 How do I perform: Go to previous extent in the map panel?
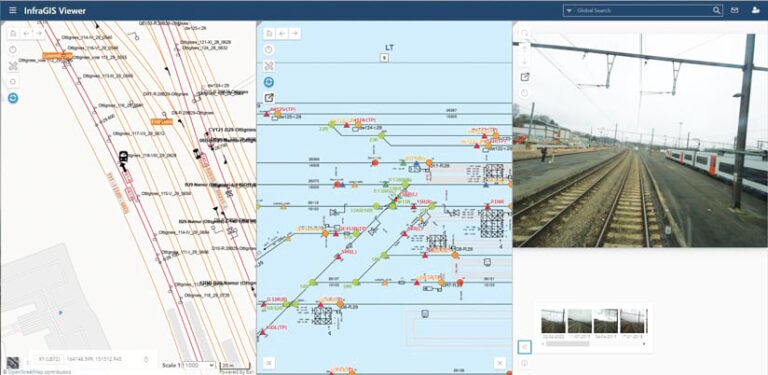[26, 33]
